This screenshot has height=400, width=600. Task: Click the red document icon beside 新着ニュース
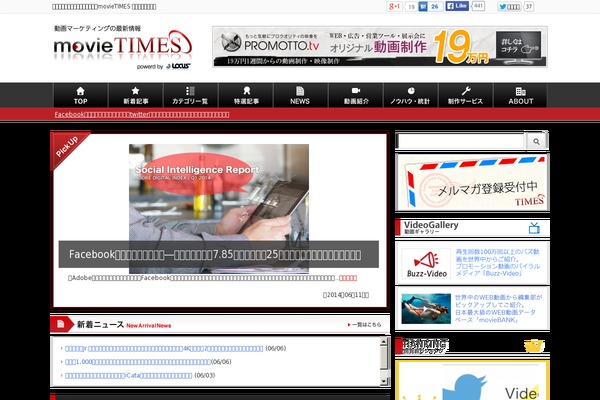(x=60, y=324)
